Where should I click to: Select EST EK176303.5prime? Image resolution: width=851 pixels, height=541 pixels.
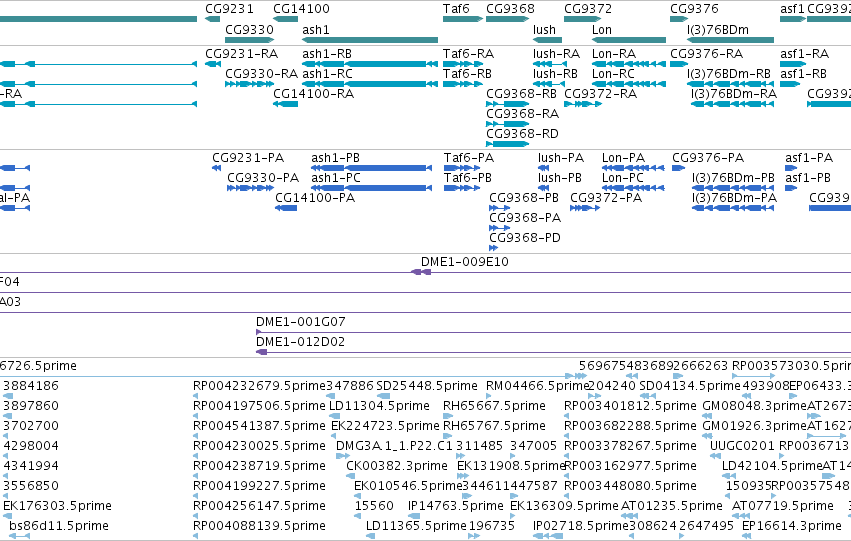[57, 506]
